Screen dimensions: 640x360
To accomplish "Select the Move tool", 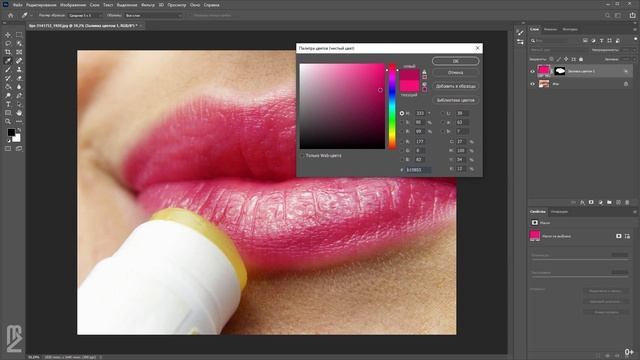I will click(8, 35).
